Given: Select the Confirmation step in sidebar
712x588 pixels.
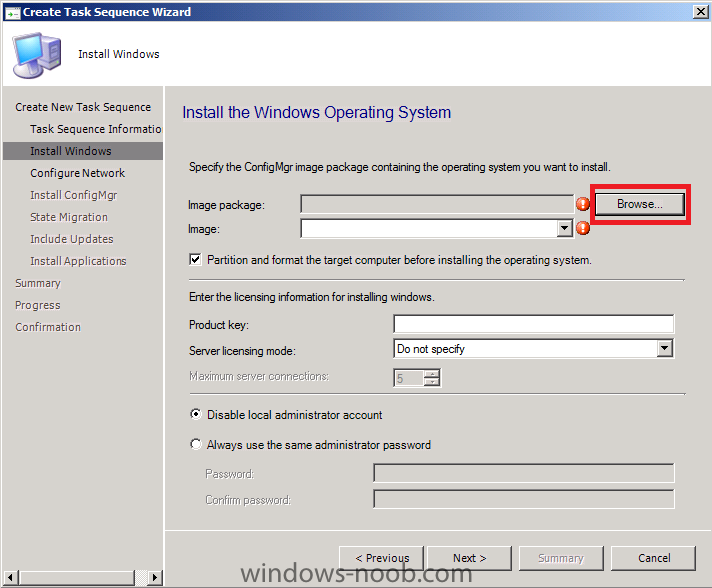Looking at the screenshot, I should 48,327.
